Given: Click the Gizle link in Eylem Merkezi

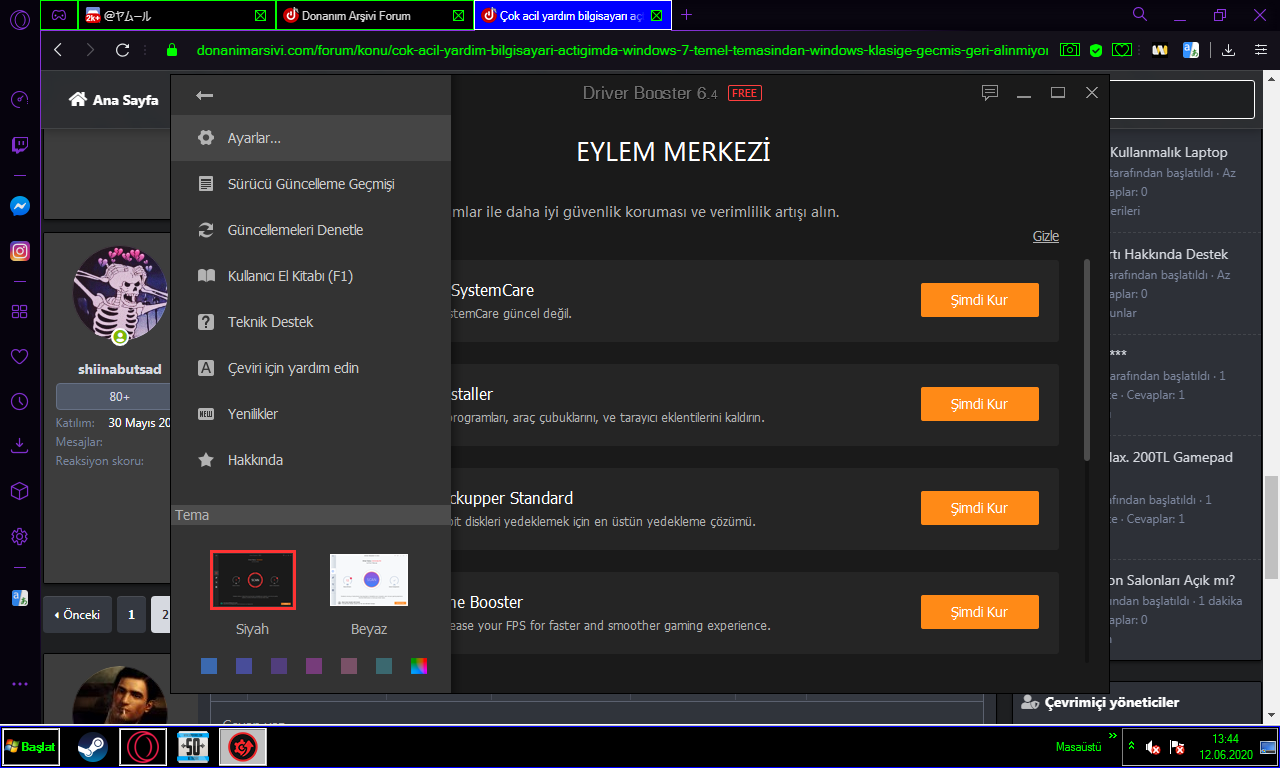Looking at the screenshot, I should 1046,236.
